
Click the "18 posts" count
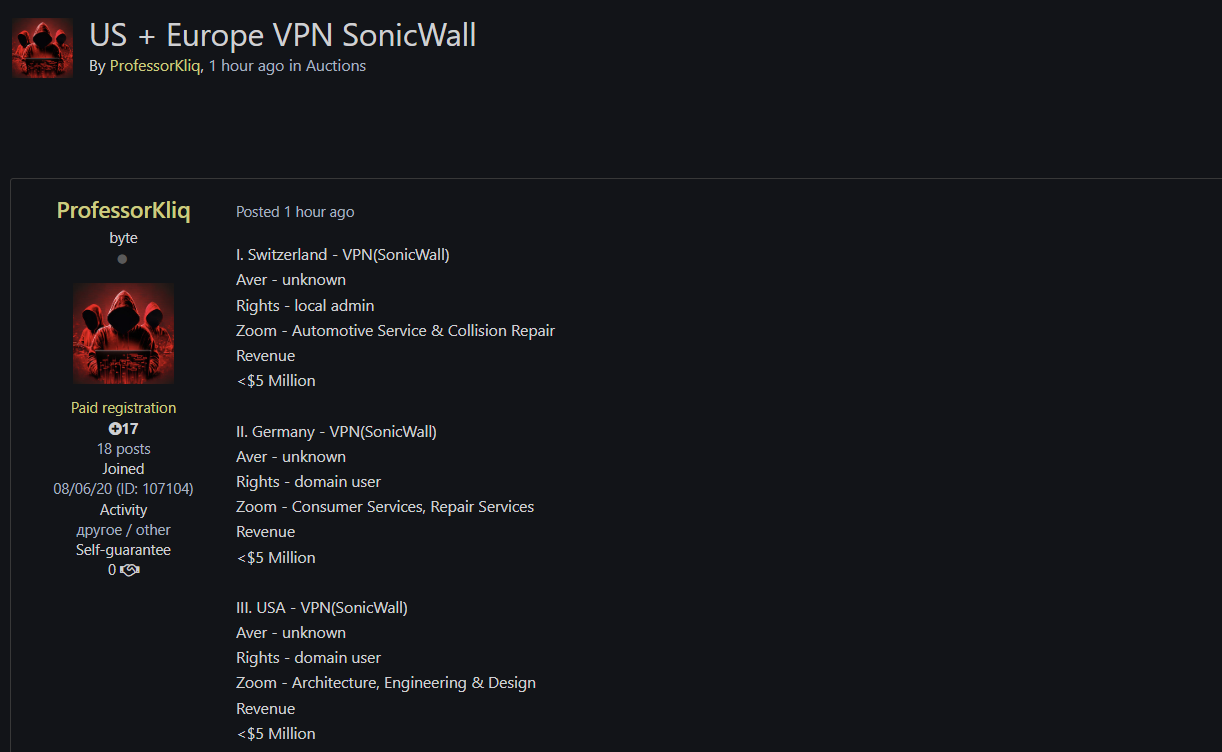(x=123, y=449)
